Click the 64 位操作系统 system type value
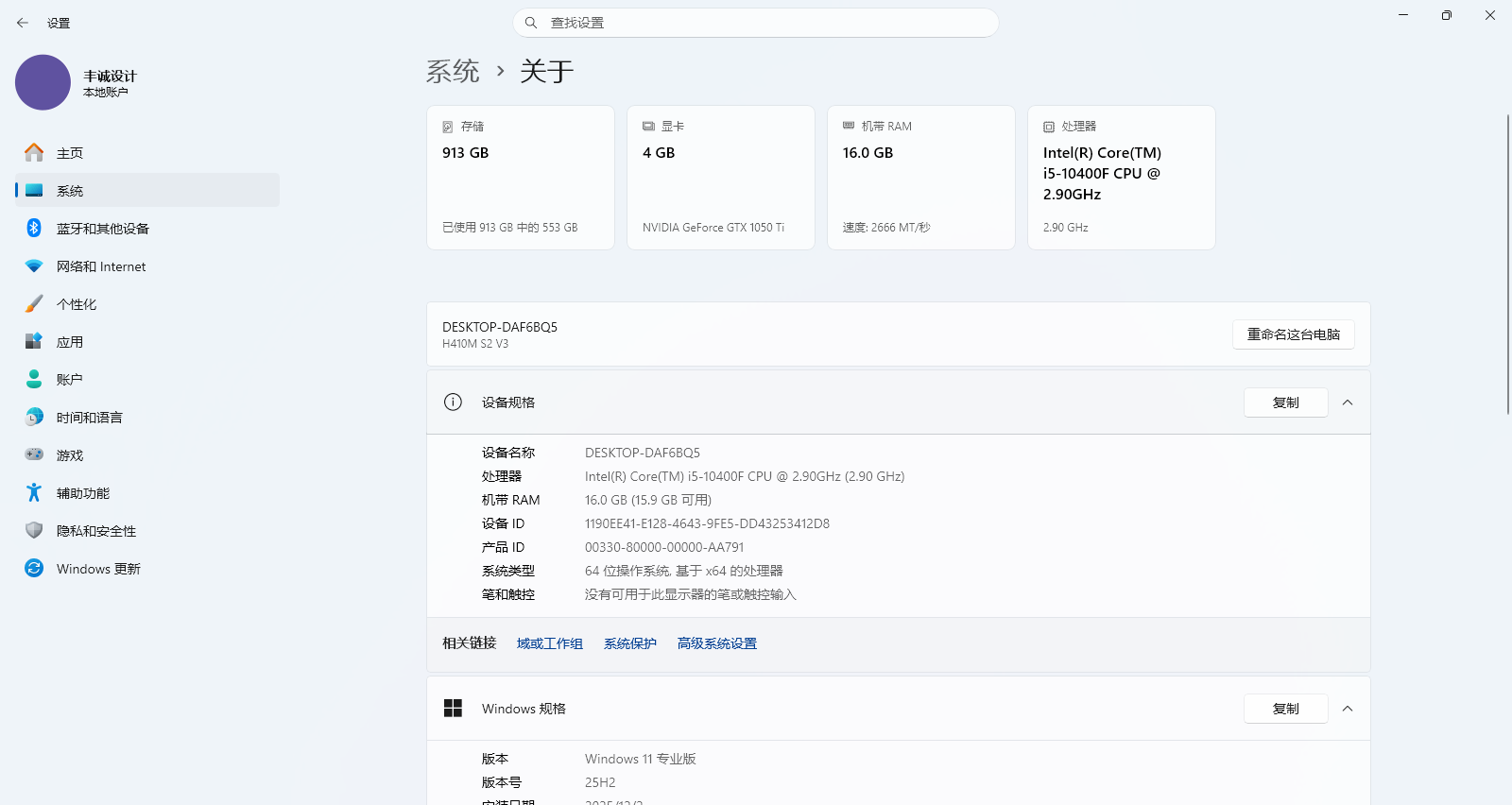Image resolution: width=1512 pixels, height=805 pixels. [x=684, y=571]
